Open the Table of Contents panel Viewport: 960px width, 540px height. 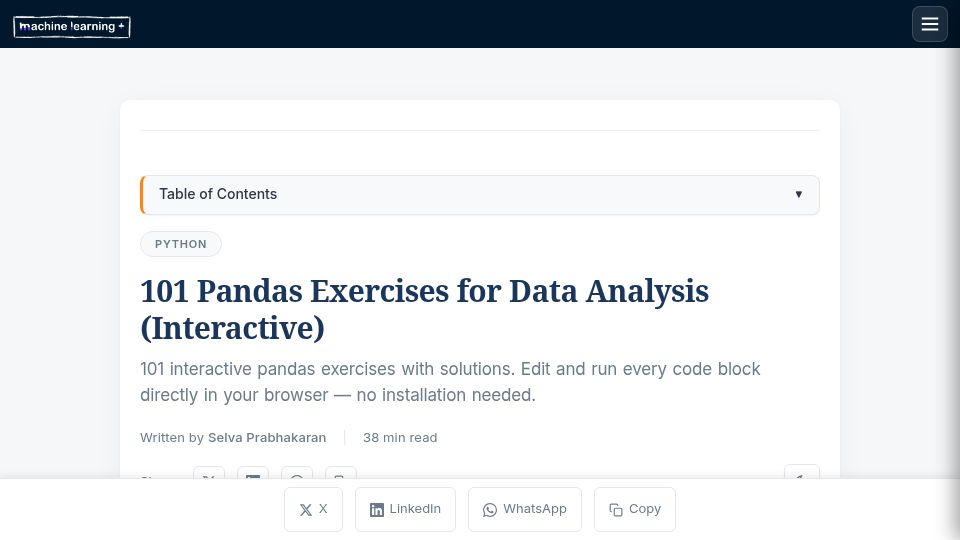(480, 195)
